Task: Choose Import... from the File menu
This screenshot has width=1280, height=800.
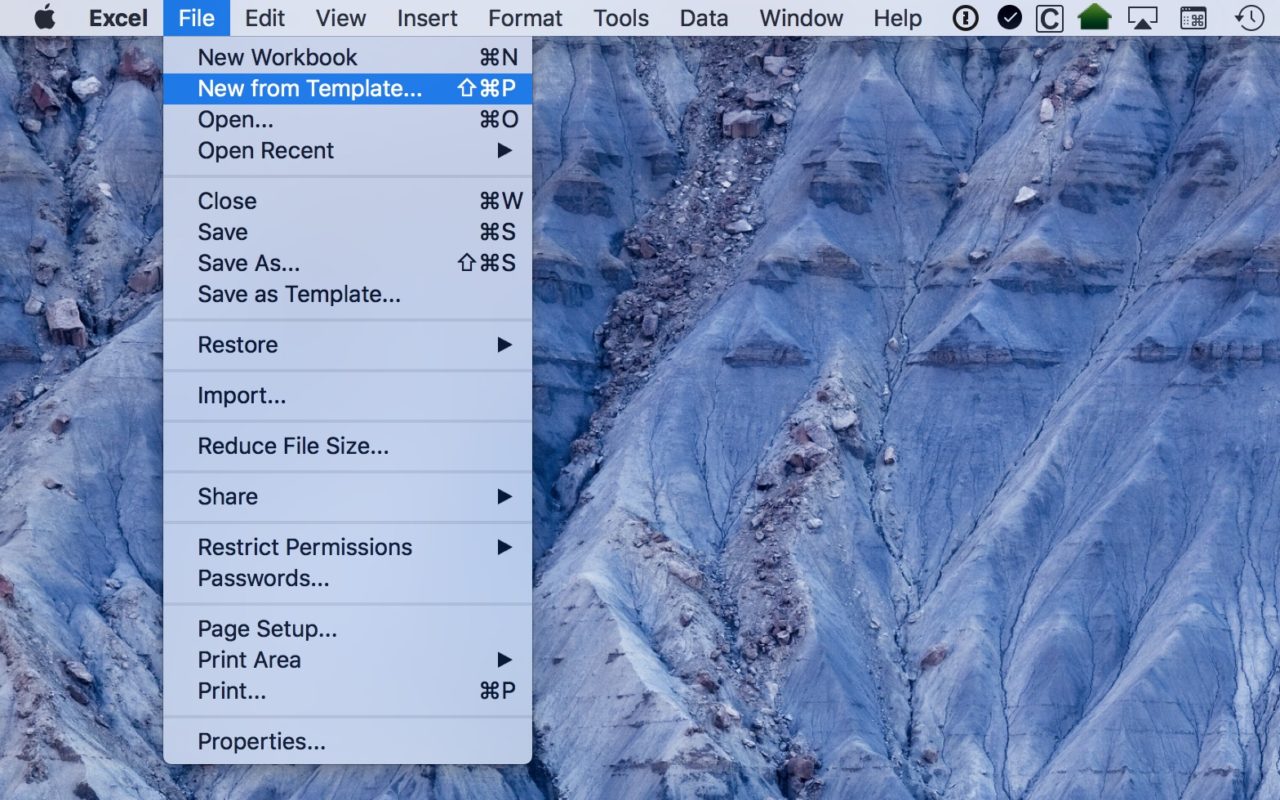Action: tap(348, 396)
